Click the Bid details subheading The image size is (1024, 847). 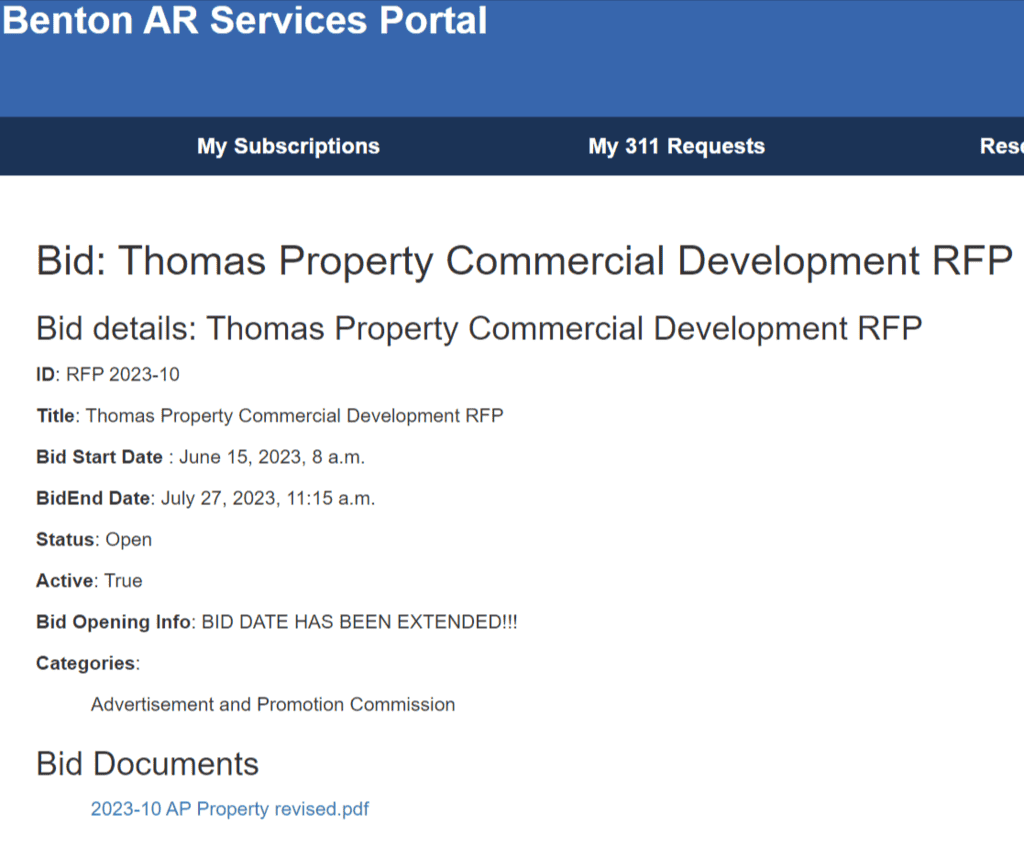point(478,328)
